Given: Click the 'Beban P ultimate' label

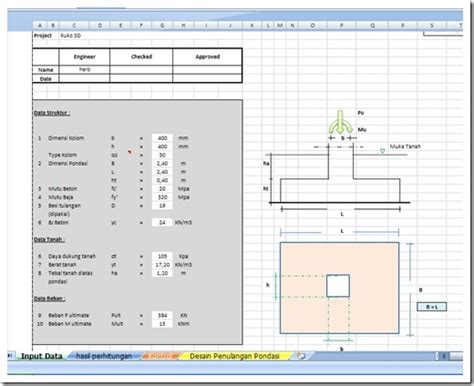Looking at the screenshot, I should [x=69, y=315].
